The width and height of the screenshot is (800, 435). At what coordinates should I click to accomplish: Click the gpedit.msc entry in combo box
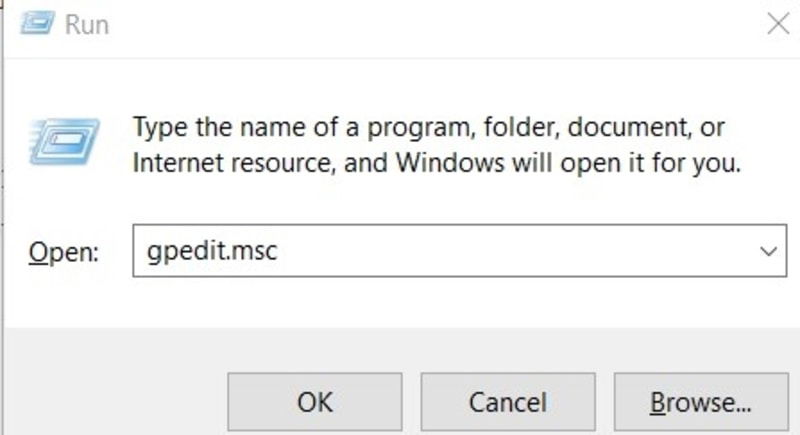[212, 251]
